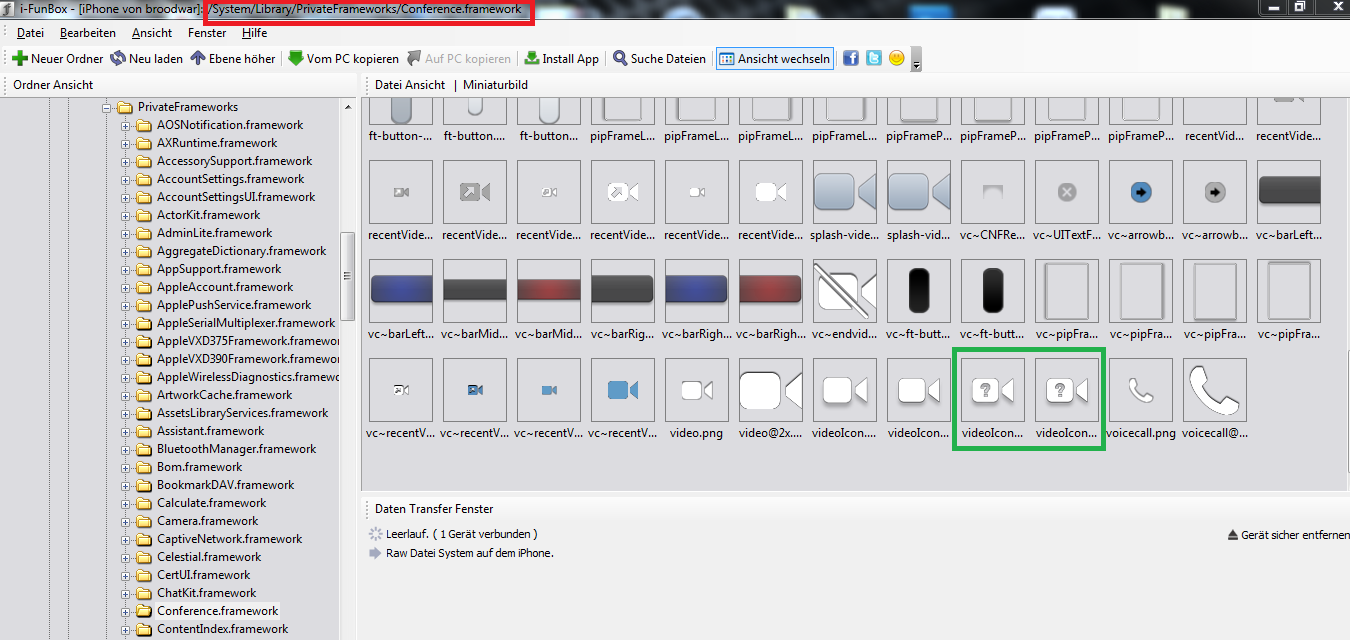Select the voicecall@ large phone thumbnail

[x=1215, y=391]
